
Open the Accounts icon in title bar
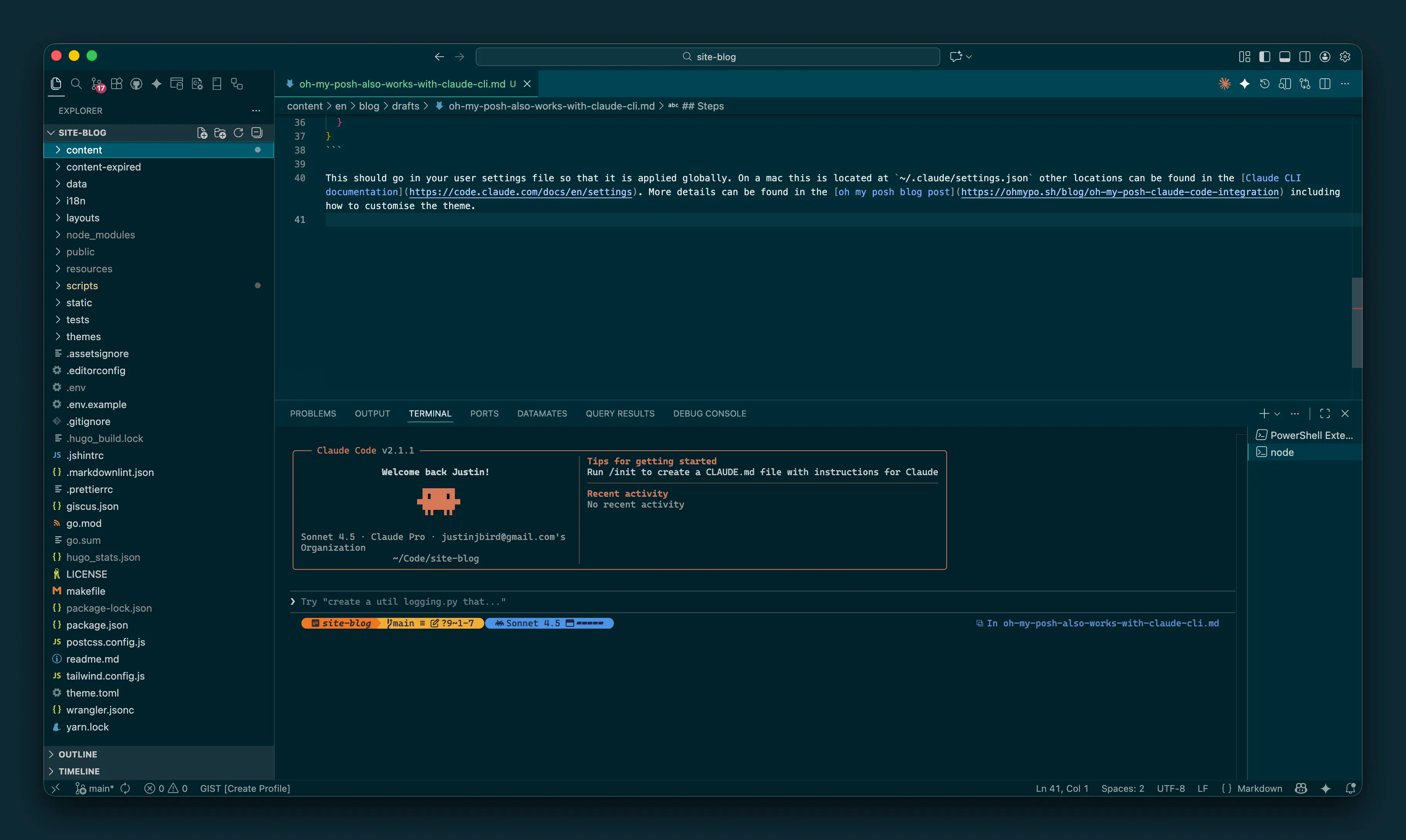[x=1325, y=57]
